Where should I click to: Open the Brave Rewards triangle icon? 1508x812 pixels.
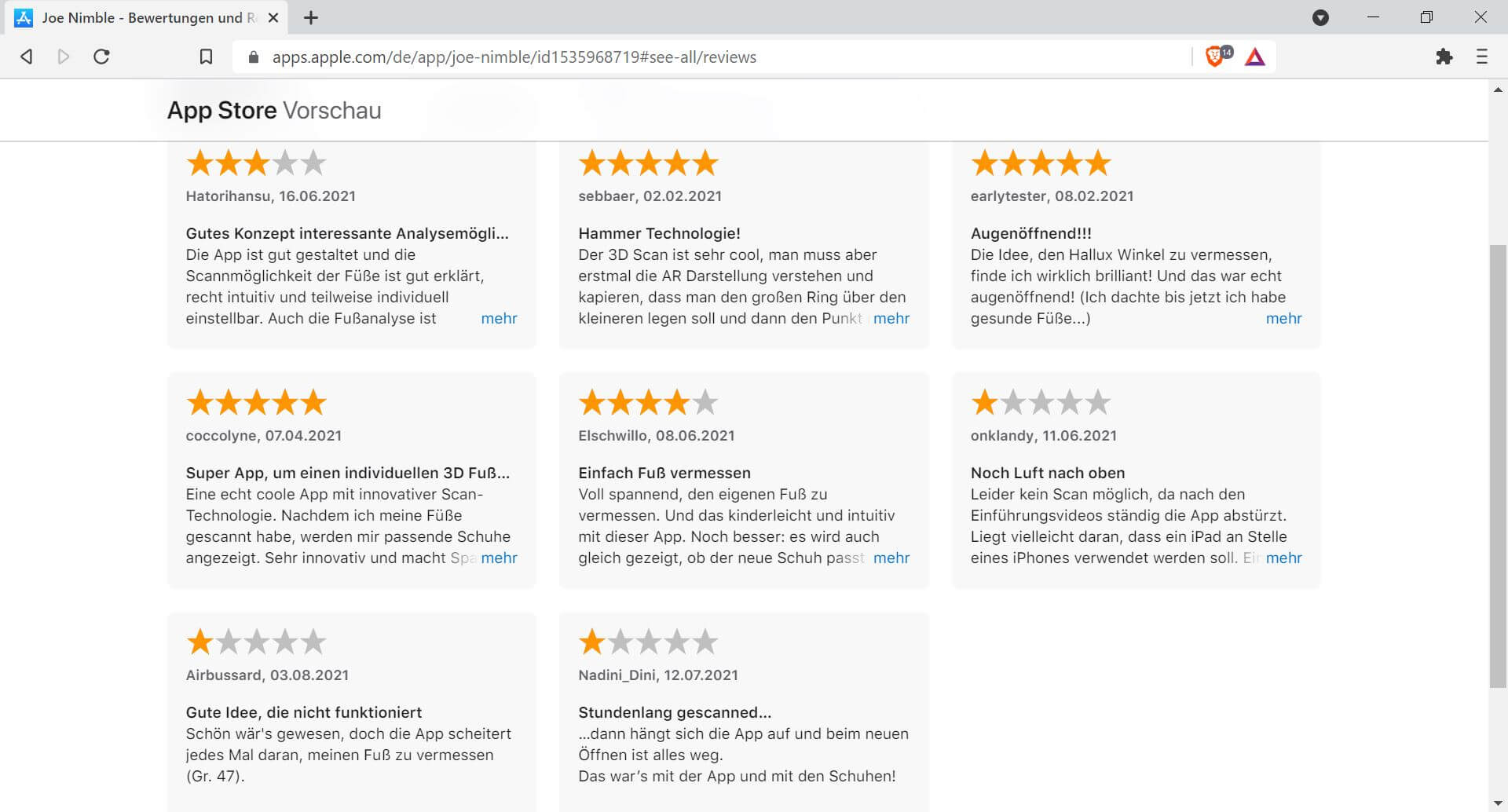1255,57
